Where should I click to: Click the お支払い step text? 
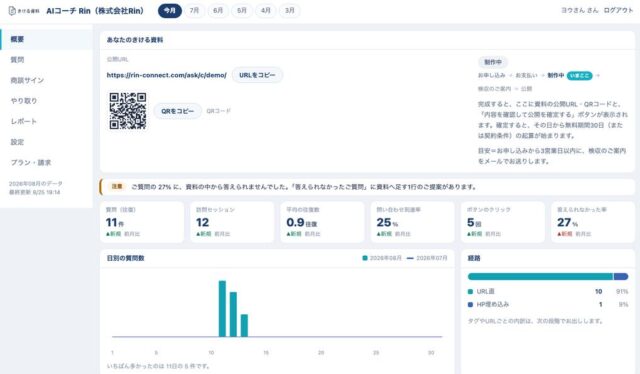tap(527, 76)
